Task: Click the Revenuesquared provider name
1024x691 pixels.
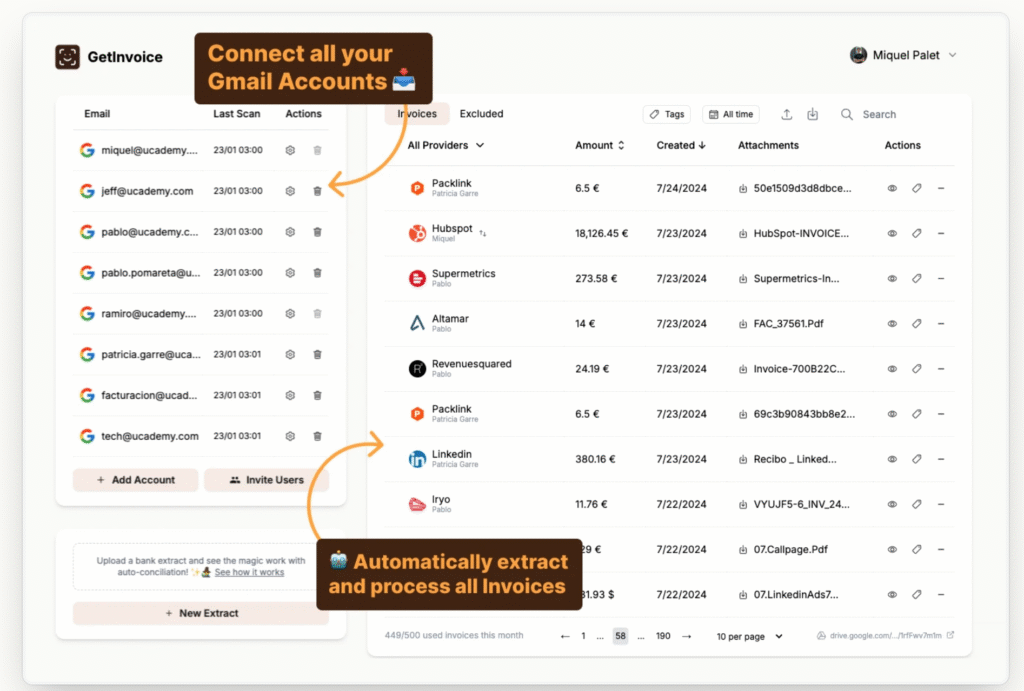Action: (472, 364)
